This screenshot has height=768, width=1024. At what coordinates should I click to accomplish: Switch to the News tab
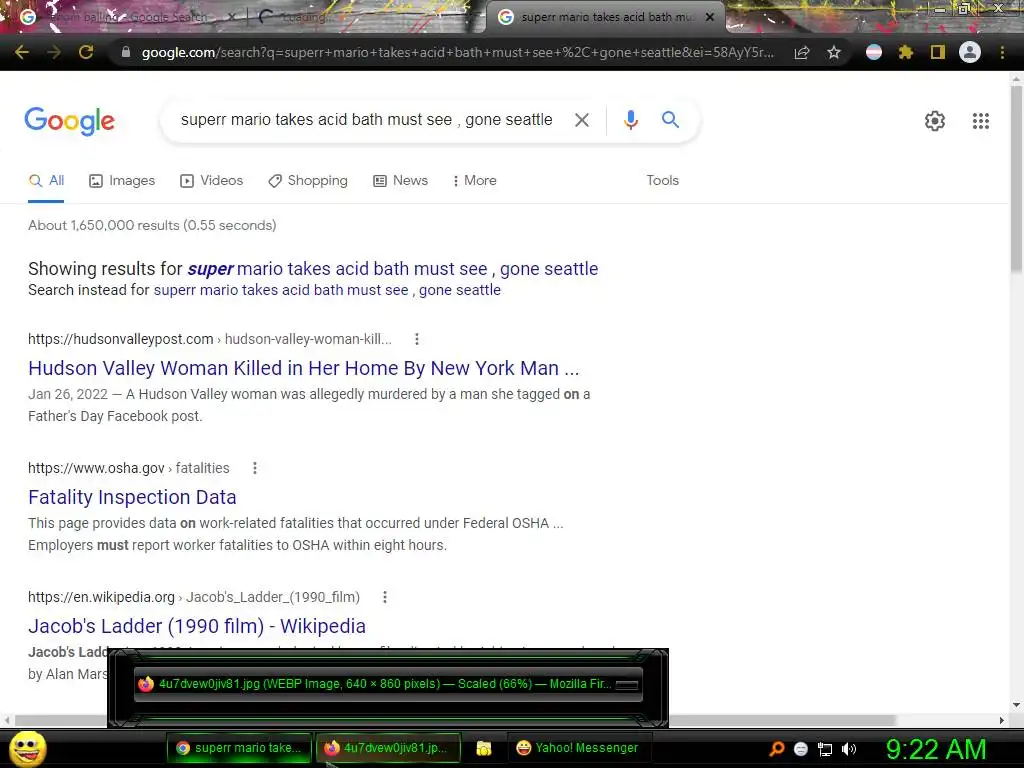400,181
